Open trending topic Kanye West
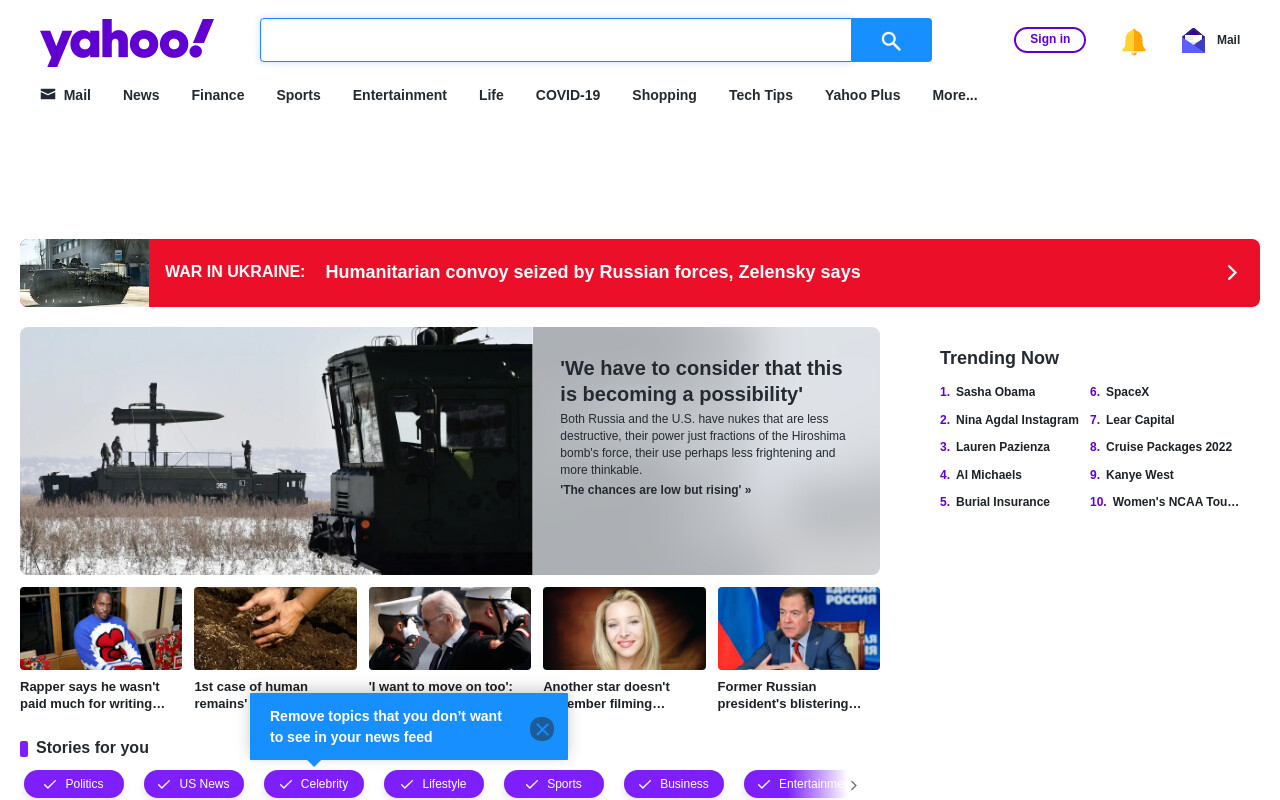1280x800 pixels. (1140, 475)
